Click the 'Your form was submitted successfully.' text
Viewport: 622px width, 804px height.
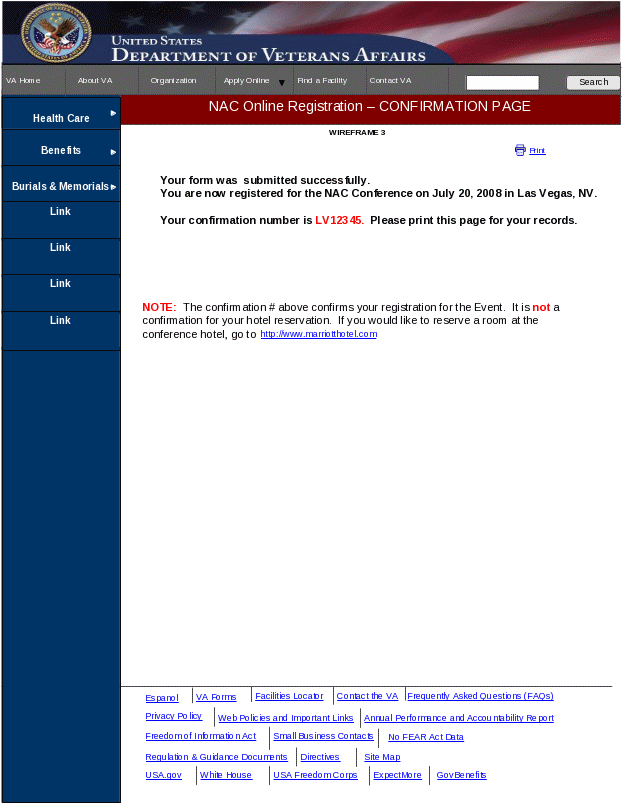[265, 180]
